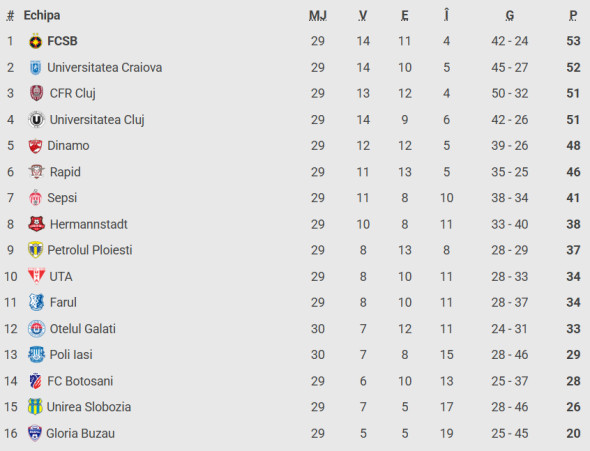Click the Gloria Buzau crest icon
This screenshot has width=590, height=451.
(35, 433)
